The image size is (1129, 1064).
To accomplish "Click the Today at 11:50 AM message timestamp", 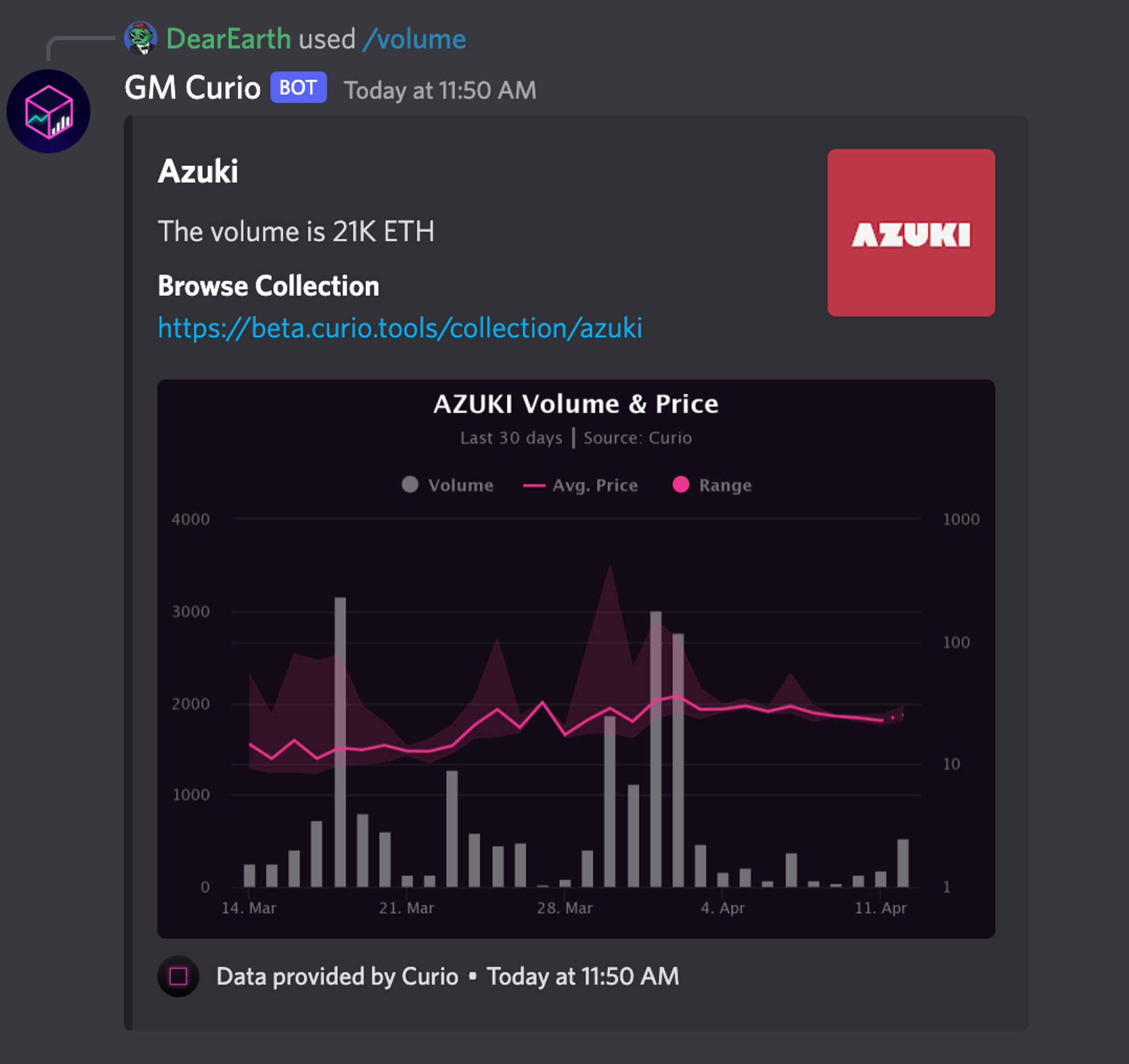I will [x=440, y=90].
